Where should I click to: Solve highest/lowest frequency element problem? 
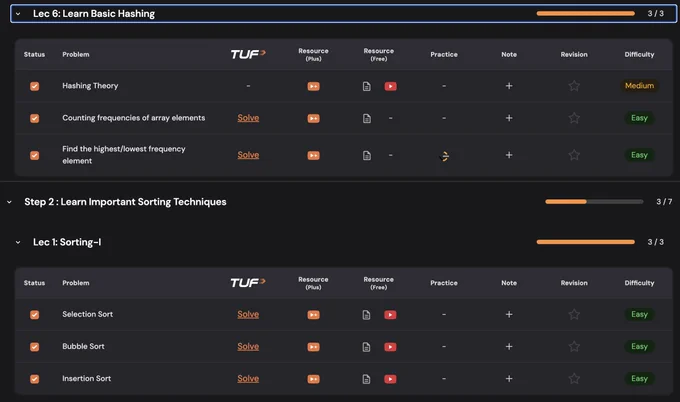(x=248, y=155)
